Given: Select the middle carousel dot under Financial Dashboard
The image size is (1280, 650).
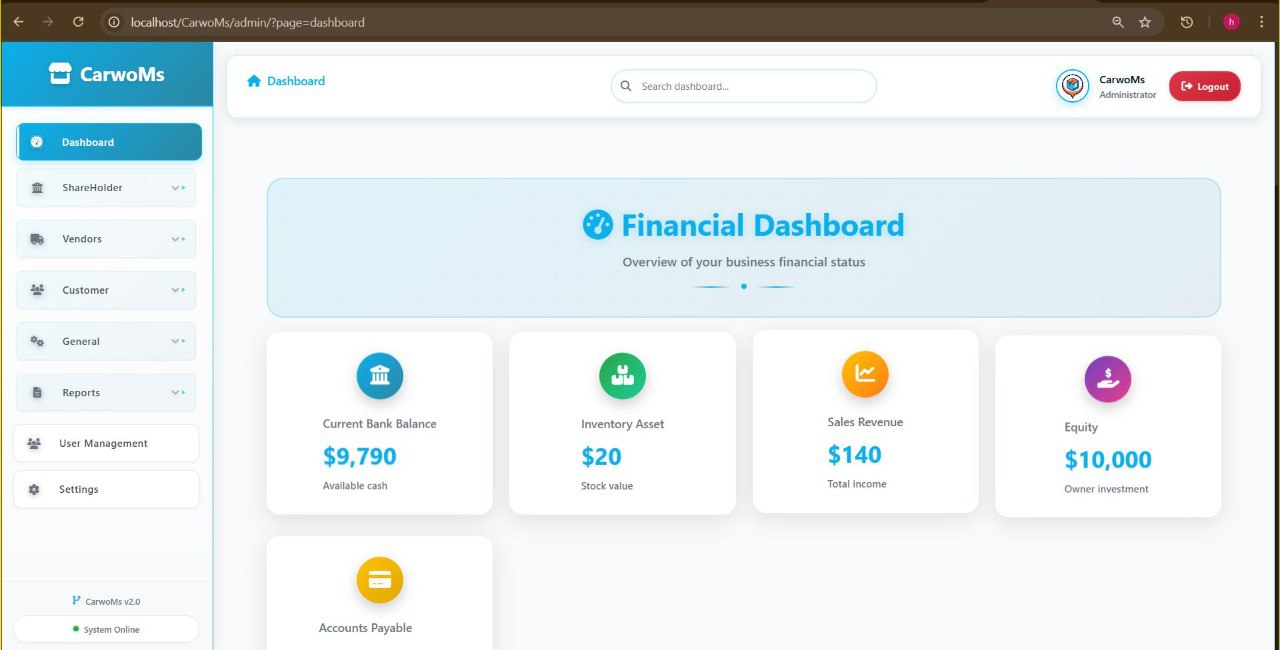Looking at the screenshot, I should pos(743,286).
